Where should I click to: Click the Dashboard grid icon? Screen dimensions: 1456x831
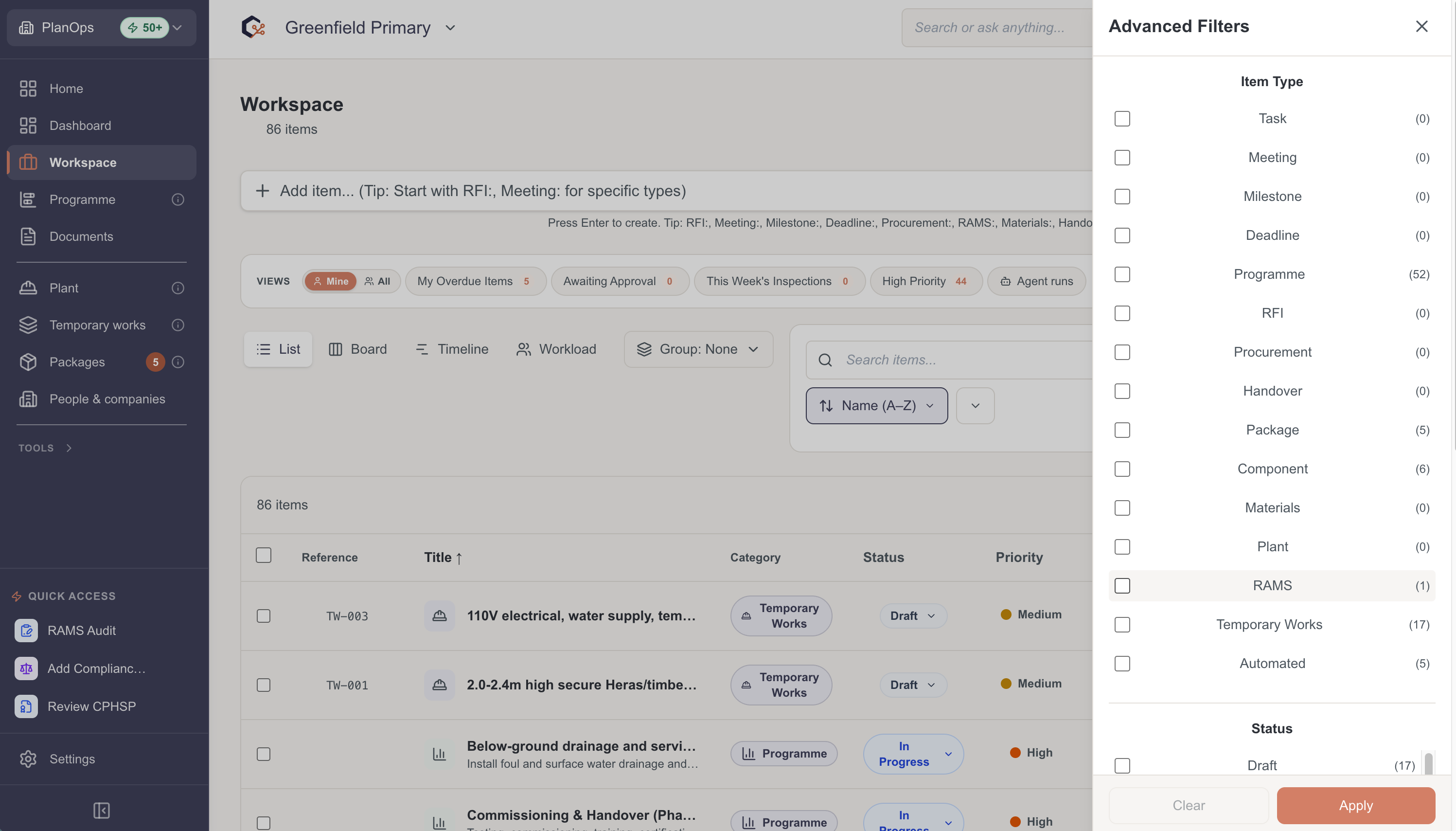click(28, 126)
